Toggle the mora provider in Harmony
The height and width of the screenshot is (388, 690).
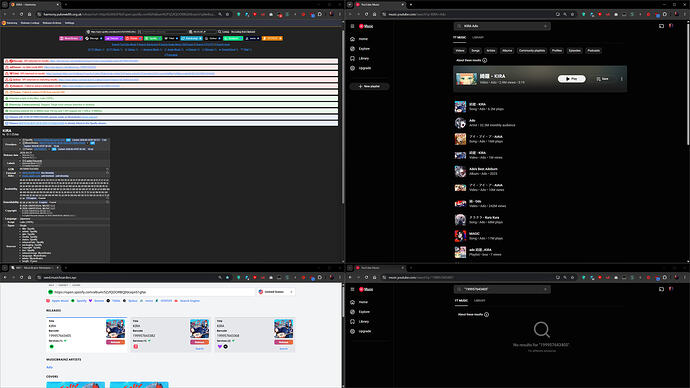[253, 38]
